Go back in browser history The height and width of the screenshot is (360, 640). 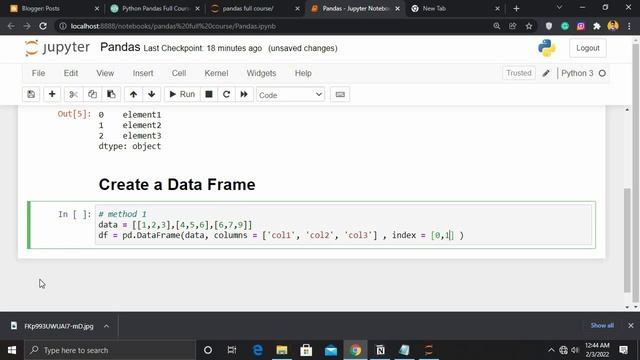[x=11, y=26]
